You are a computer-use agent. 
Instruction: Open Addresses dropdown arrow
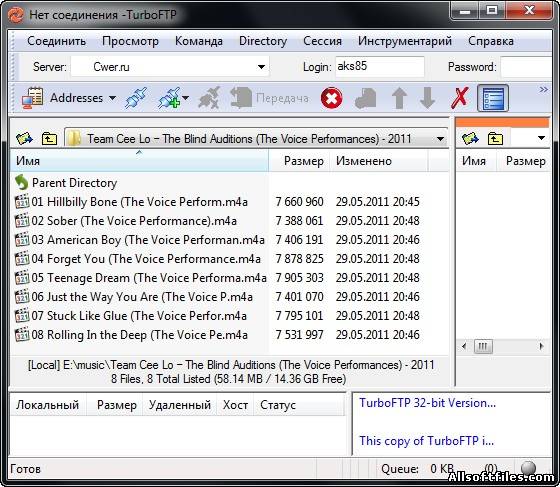[x=112, y=98]
